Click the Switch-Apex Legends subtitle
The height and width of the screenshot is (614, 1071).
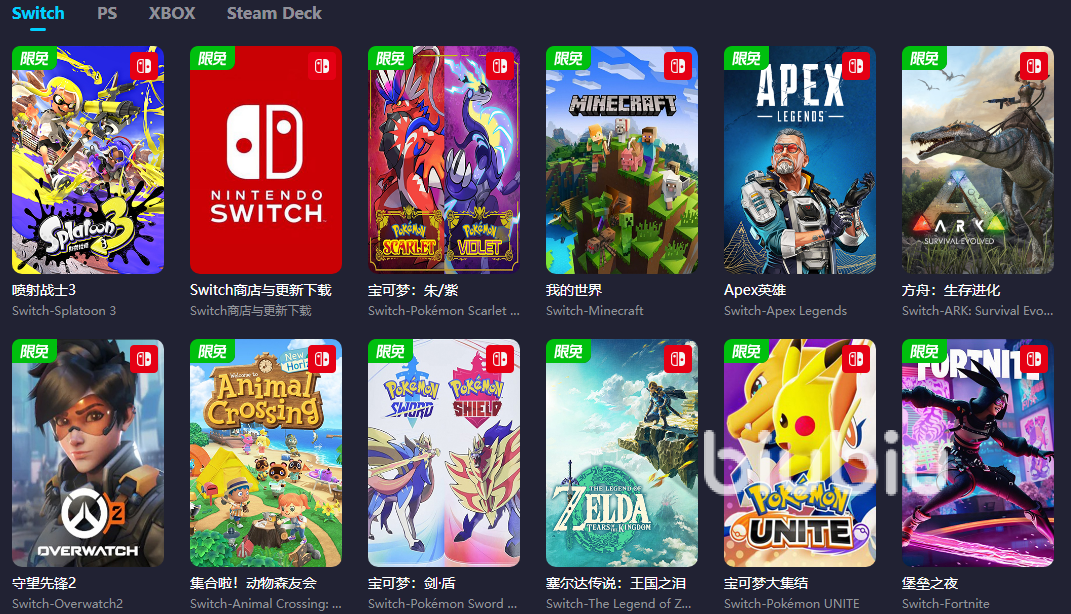[785, 311]
